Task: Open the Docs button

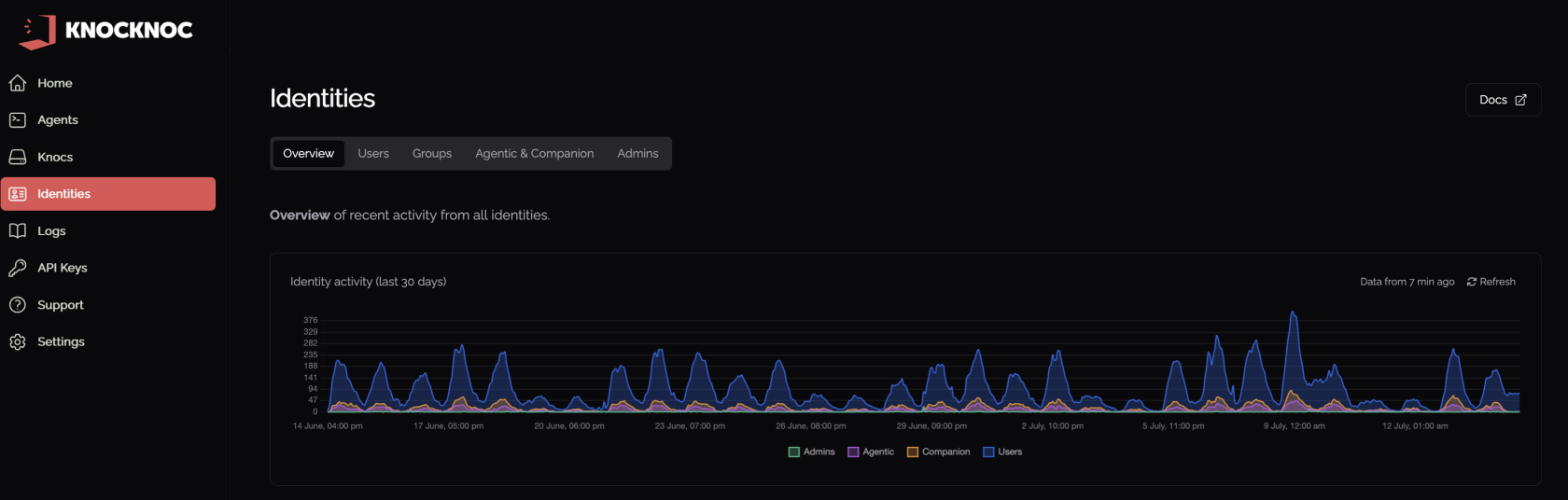Action: 1503,100
